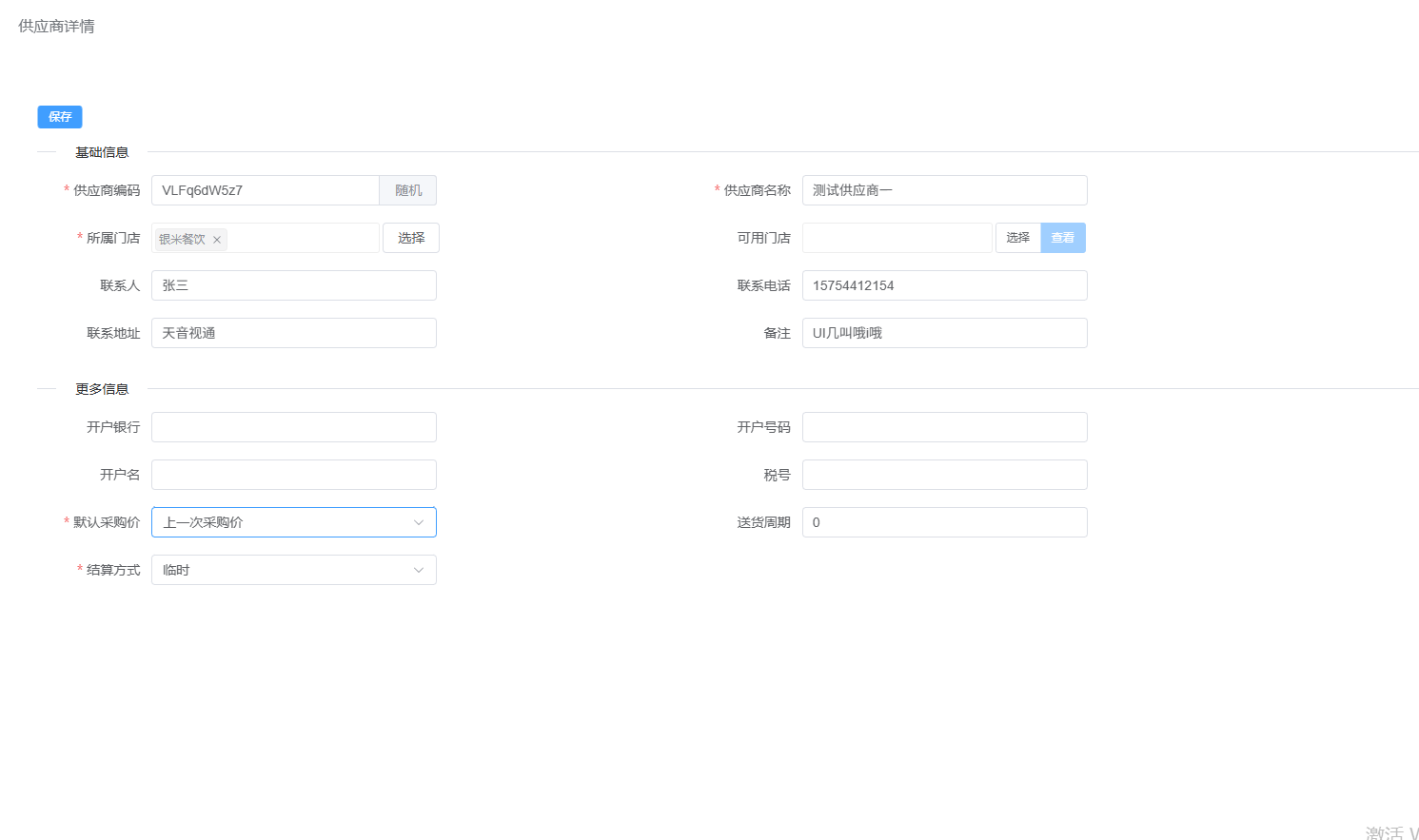Image resolution: width=1419 pixels, height=840 pixels.
Task: Focus the empty 开户银行 input
Action: (294, 427)
